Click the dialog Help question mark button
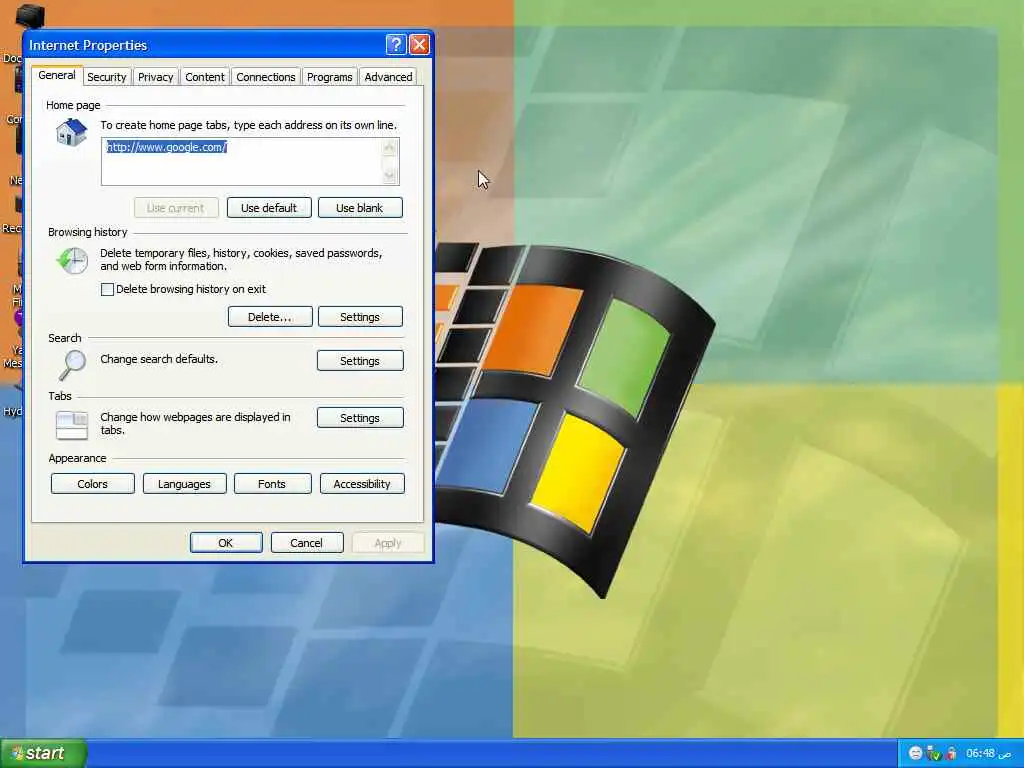This screenshot has width=1024, height=768. [396, 44]
